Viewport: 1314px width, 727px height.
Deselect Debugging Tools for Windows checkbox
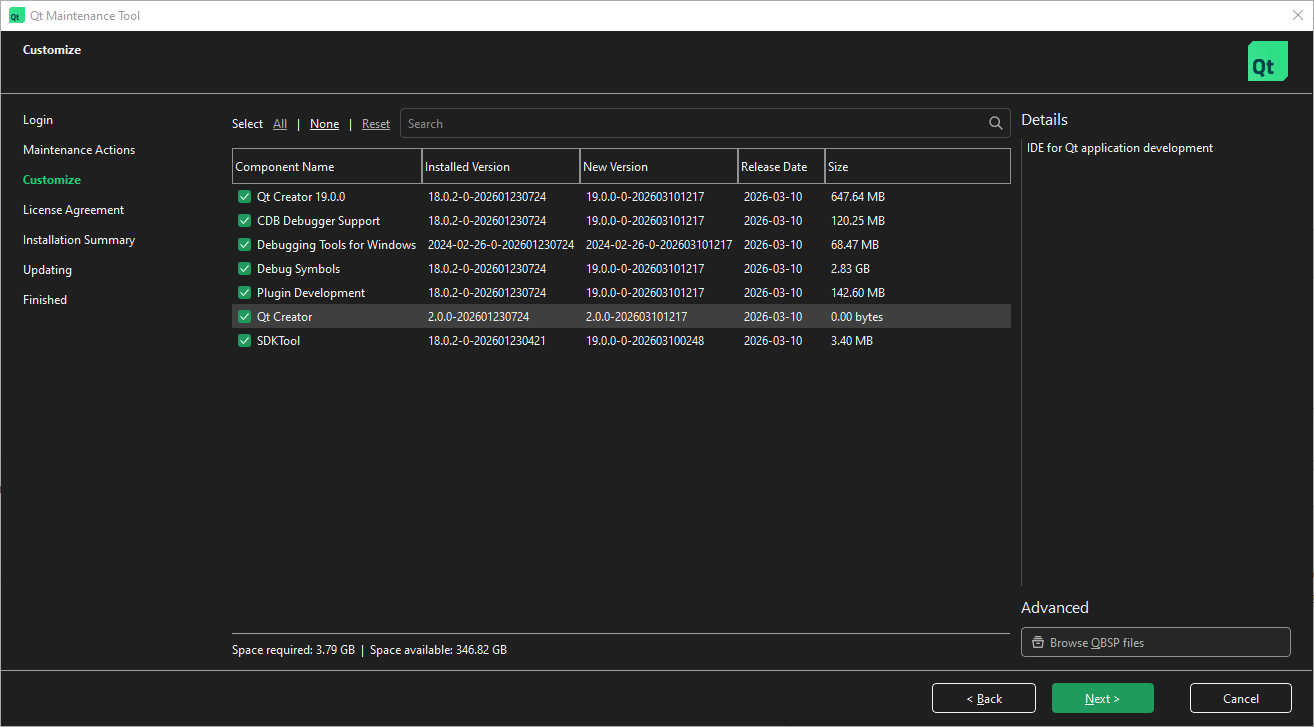pos(244,245)
